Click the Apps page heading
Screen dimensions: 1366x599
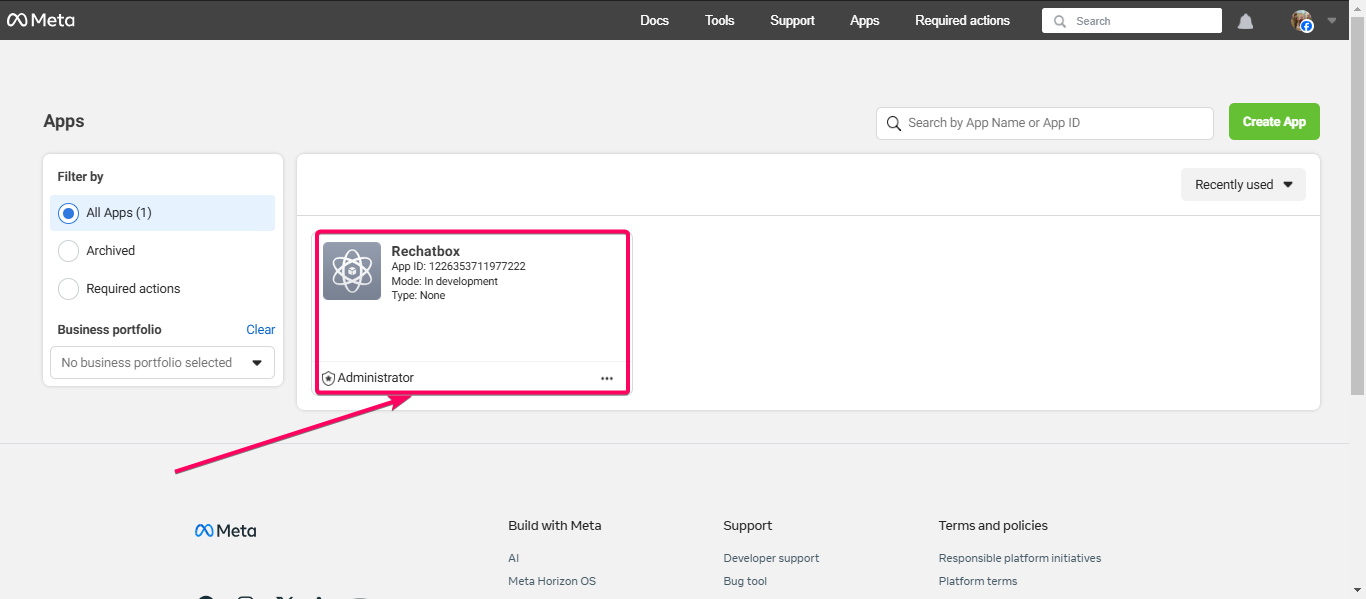coord(64,122)
